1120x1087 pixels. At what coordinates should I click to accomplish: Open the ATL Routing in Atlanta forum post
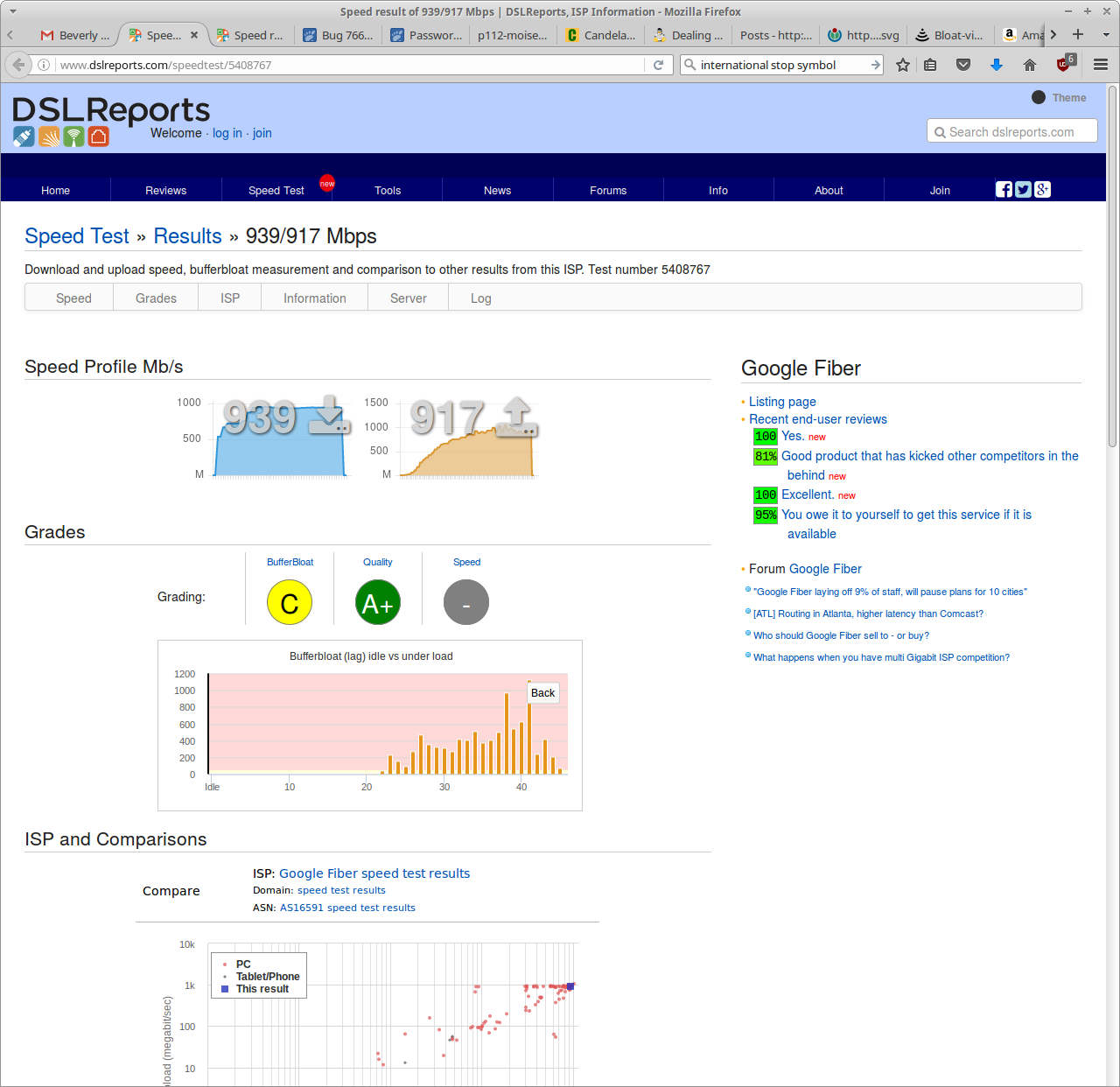(x=868, y=614)
